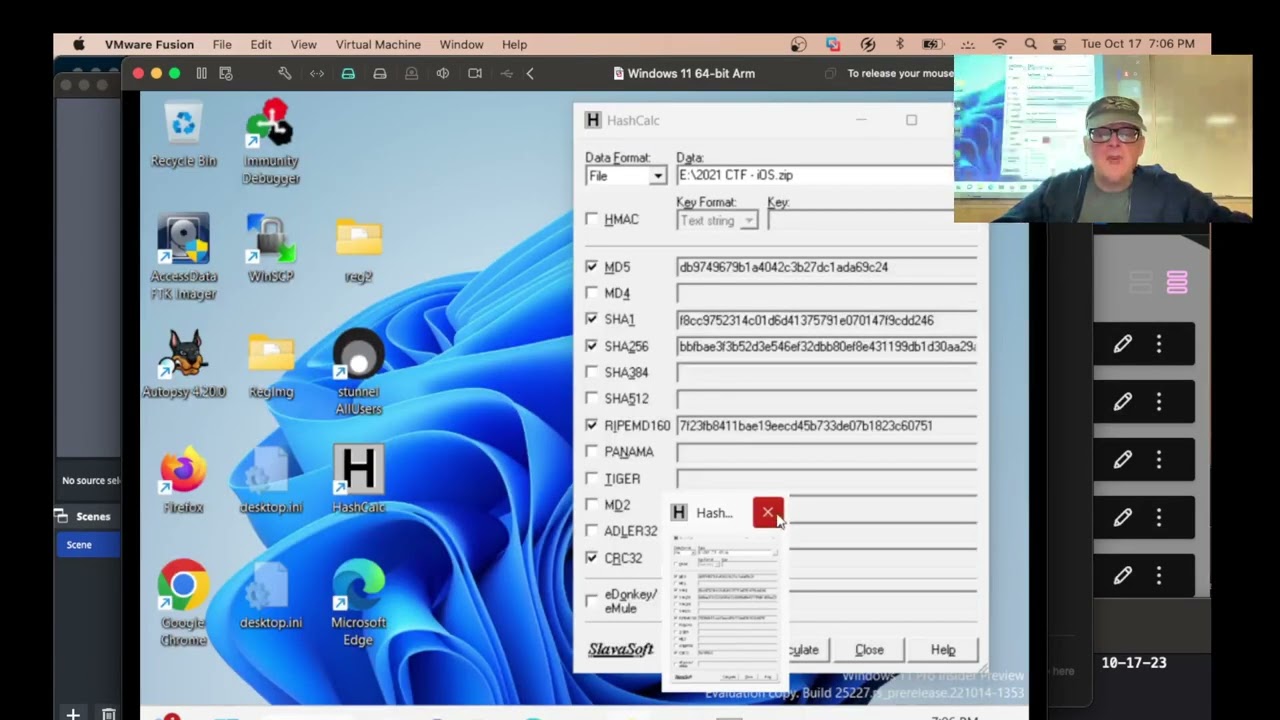
Task: Select the HashCalc desktop shortcut
Action: (x=358, y=479)
